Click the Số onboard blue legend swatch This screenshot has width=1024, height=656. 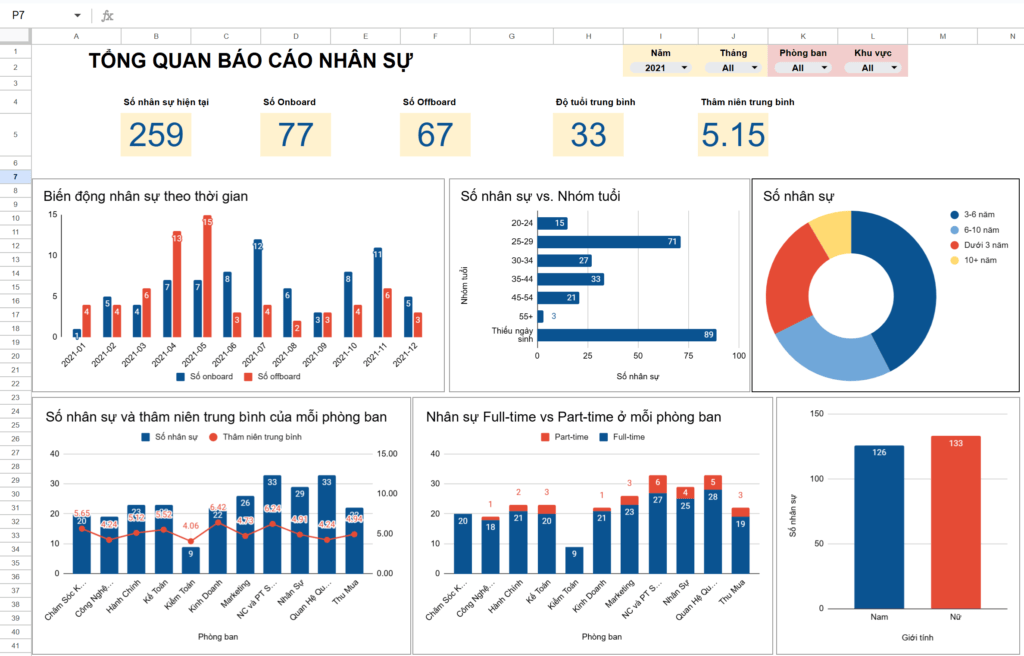pos(181,377)
